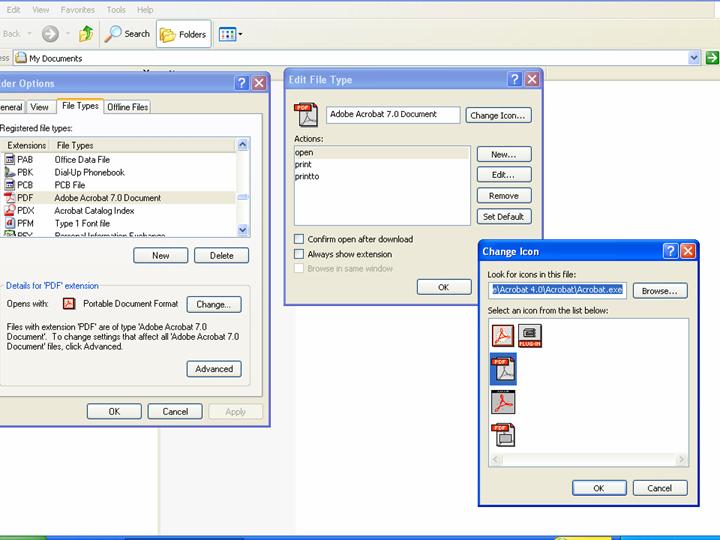The image size is (720, 540).
Task: Click Browse... in Change Icon dialog
Action: (x=660, y=291)
